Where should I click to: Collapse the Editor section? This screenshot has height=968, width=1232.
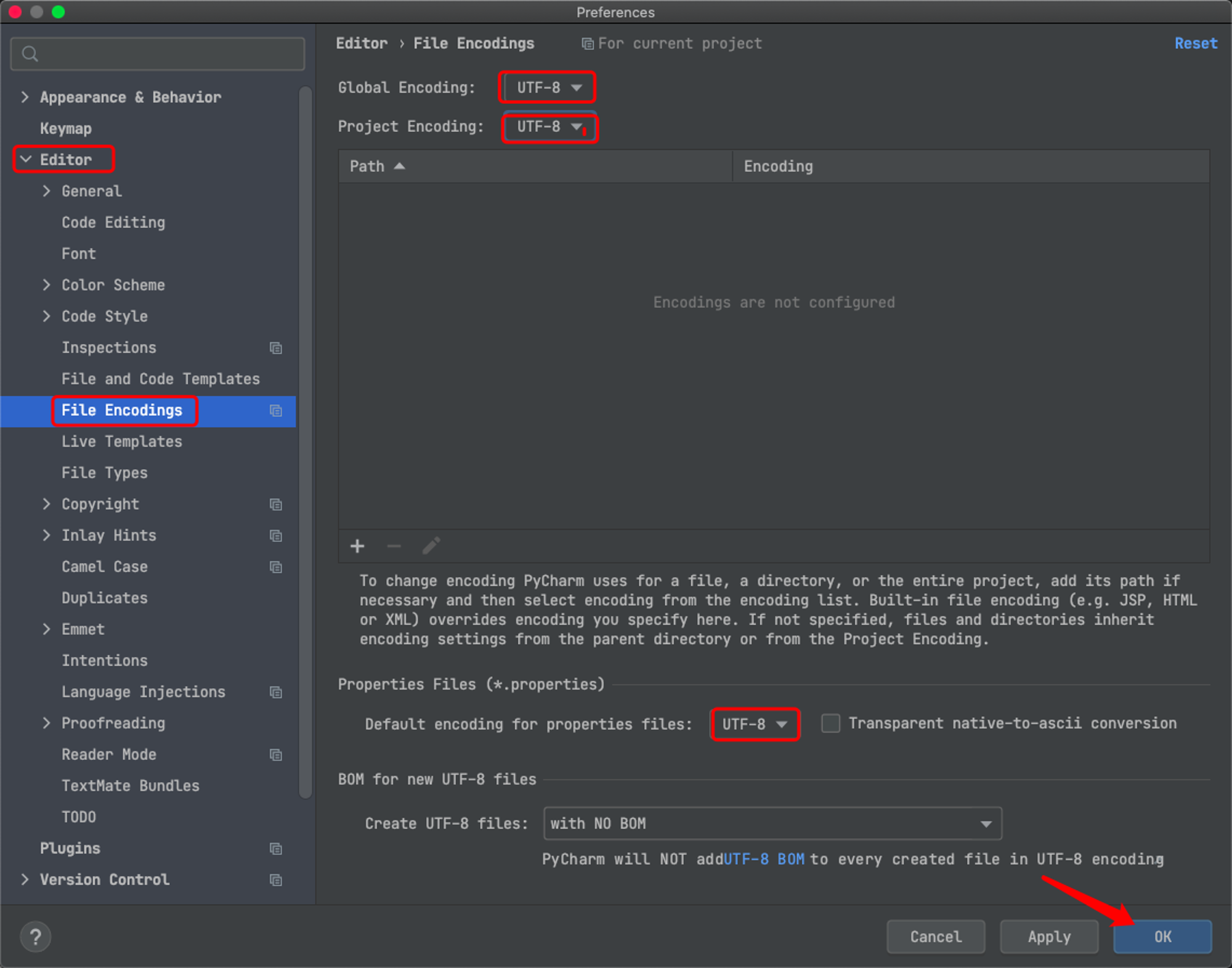click(x=26, y=159)
